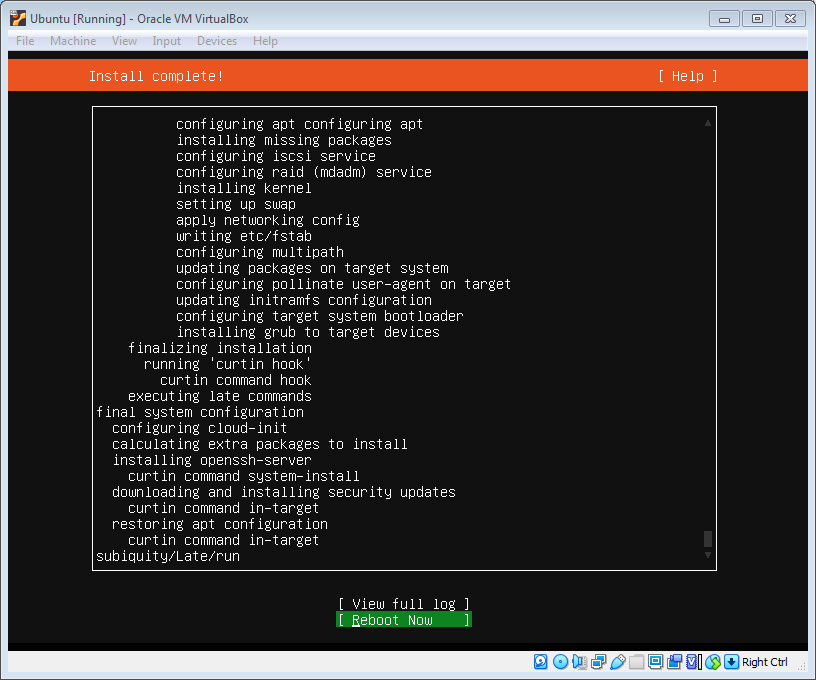Click the mouse integration status icon

(x=713, y=661)
